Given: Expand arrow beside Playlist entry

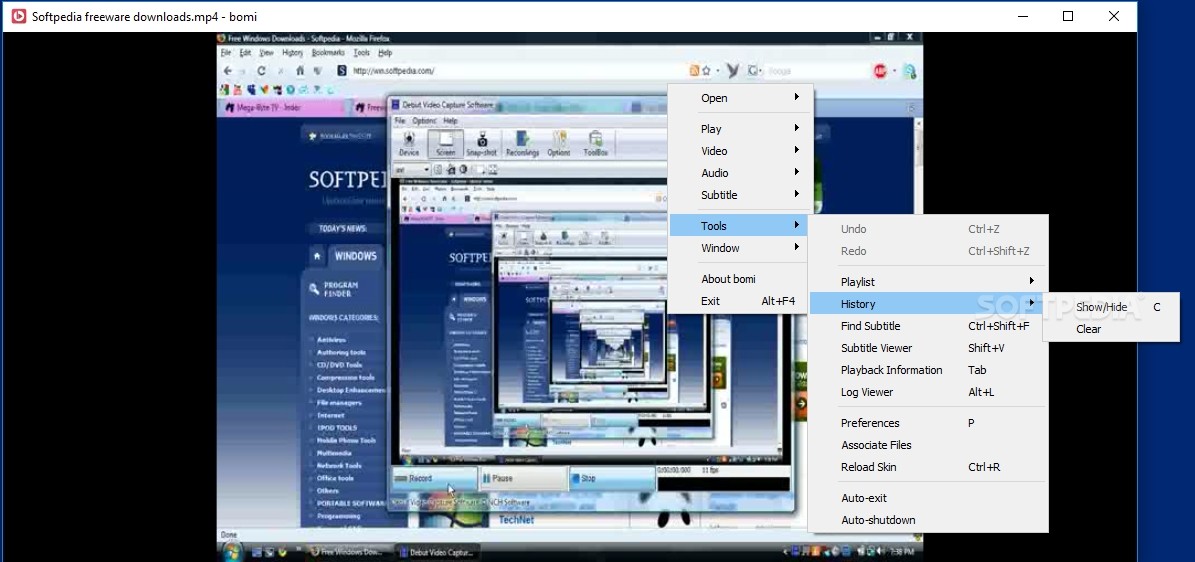Looking at the screenshot, I should pyautogui.click(x=1032, y=281).
